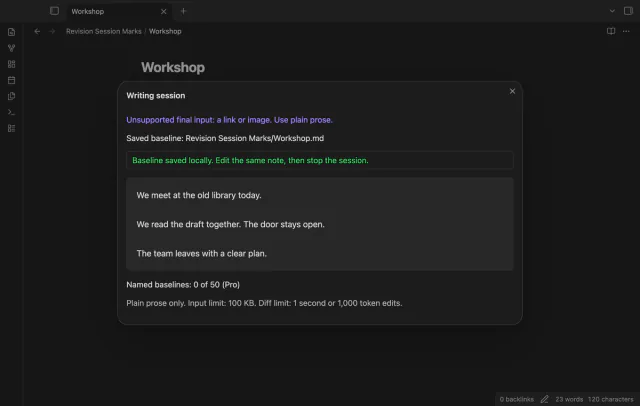Open the files icon in ribbon
640x406 pixels.
[11, 32]
